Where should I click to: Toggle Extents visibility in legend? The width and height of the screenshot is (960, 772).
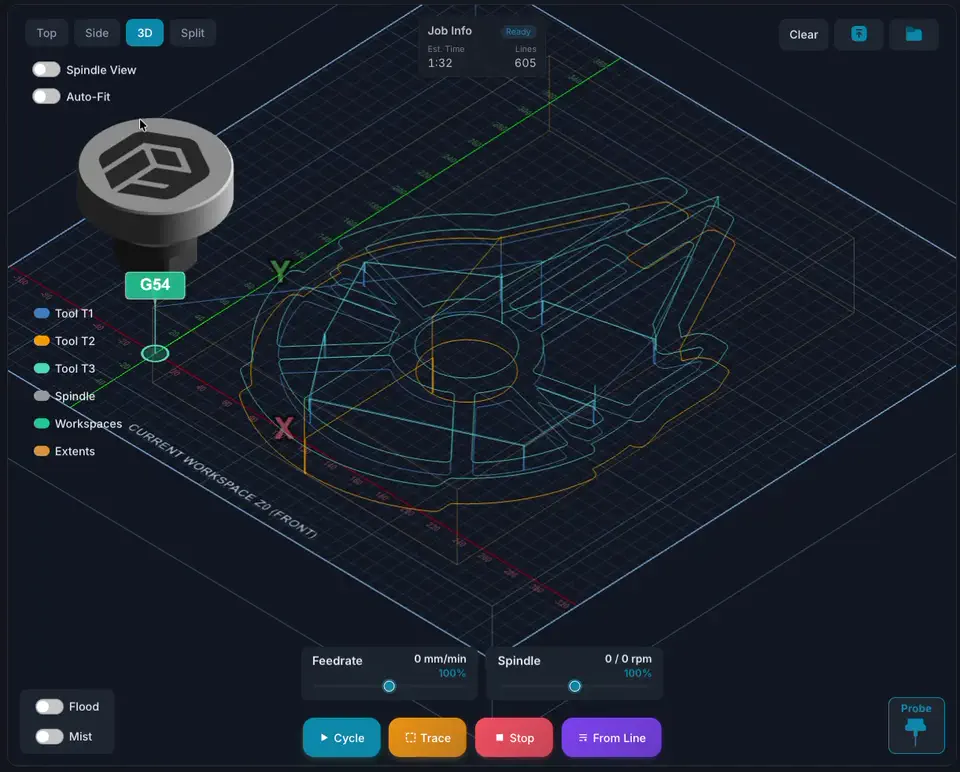point(65,451)
